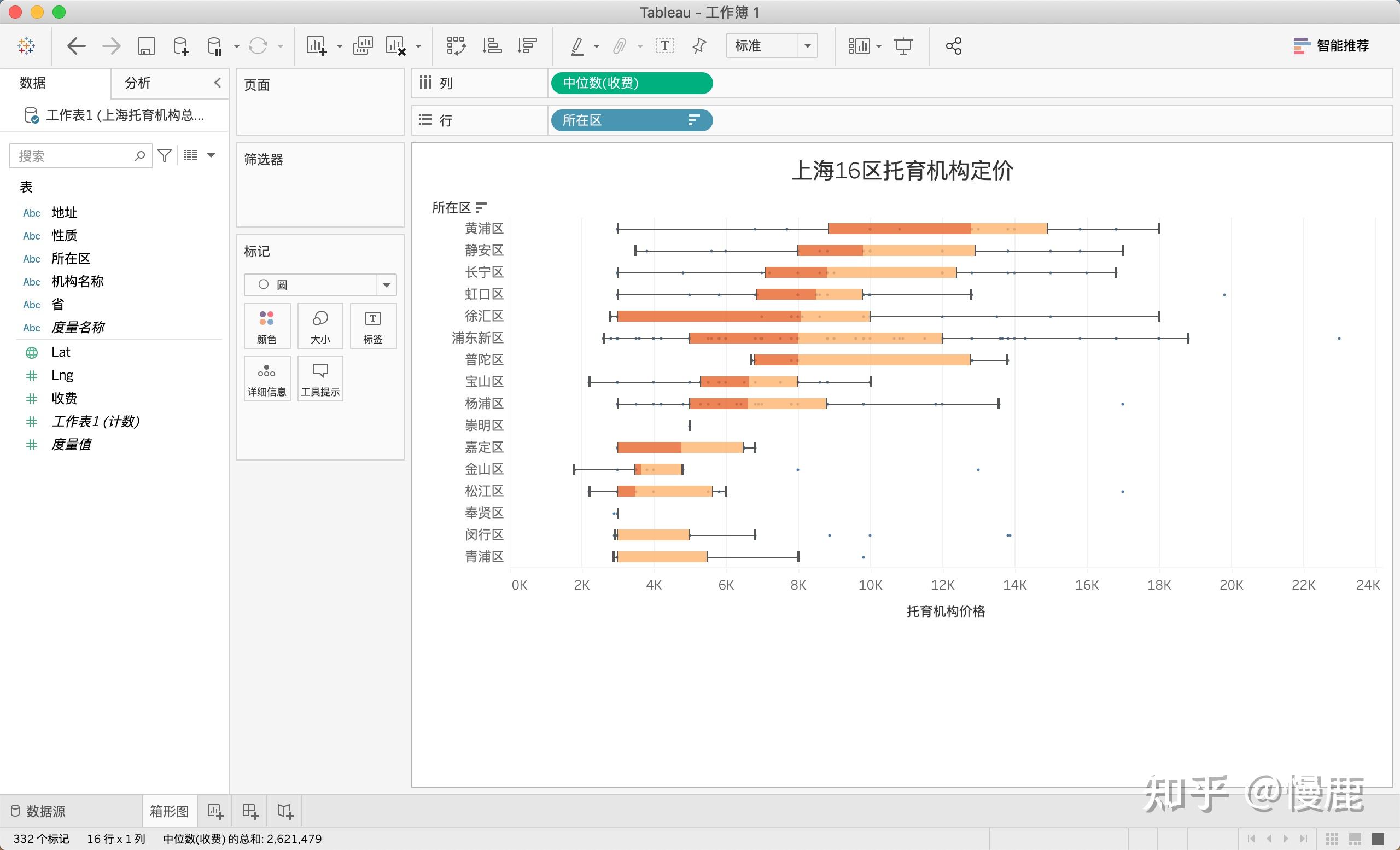Click the 黄浦区 box plot bar
Image resolution: width=1400 pixels, height=850 pixels.
coord(937,229)
